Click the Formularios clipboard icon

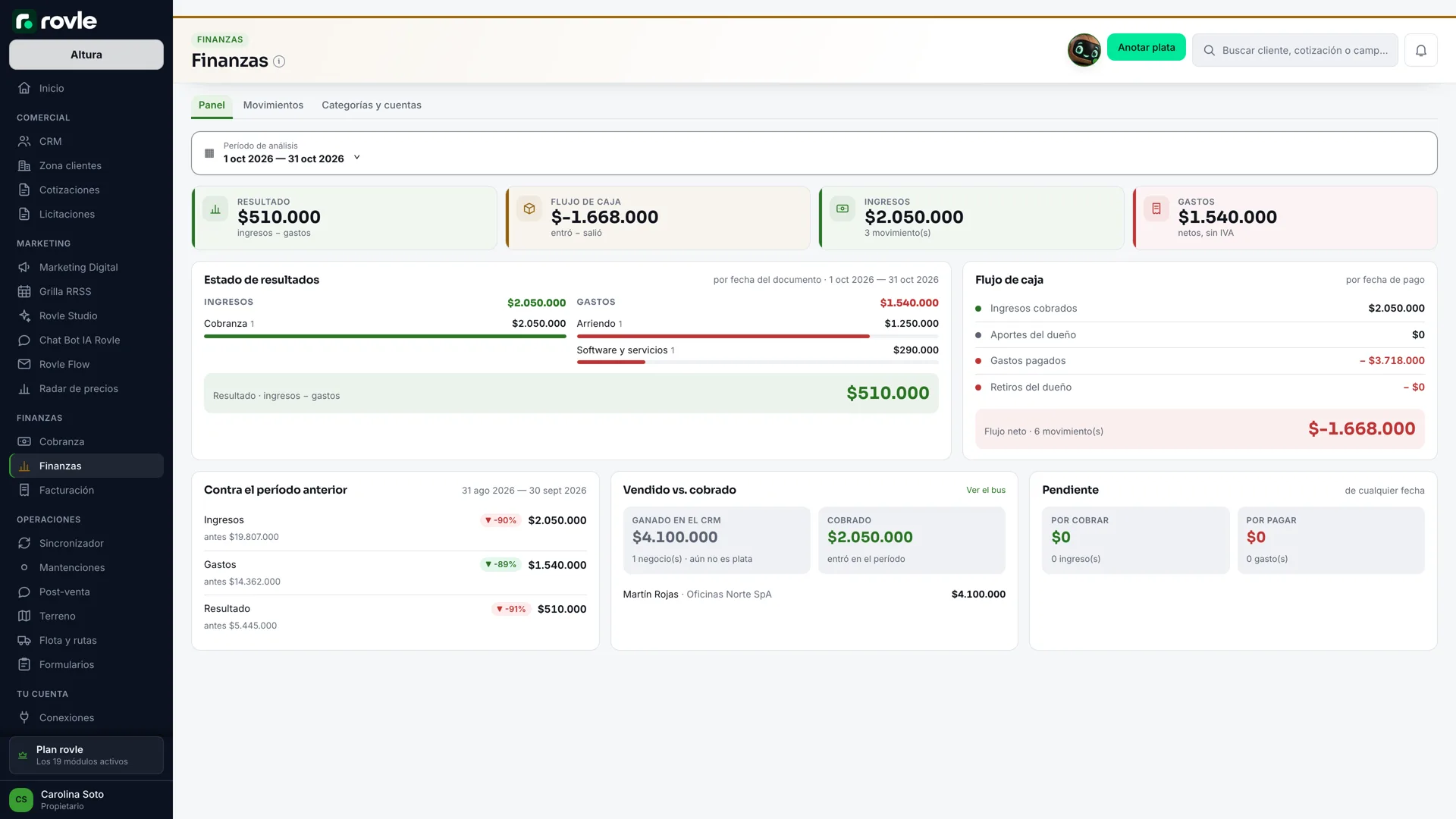click(x=24, y=664)
